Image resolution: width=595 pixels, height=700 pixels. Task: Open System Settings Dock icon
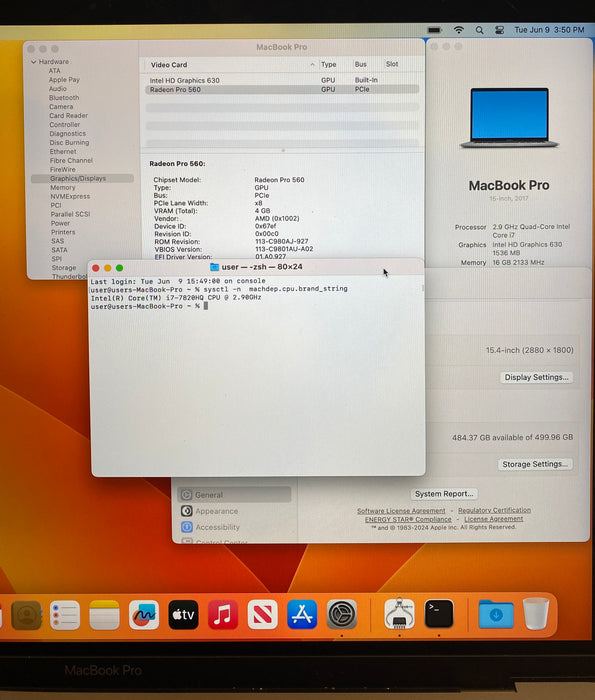[x=341, y=615]
